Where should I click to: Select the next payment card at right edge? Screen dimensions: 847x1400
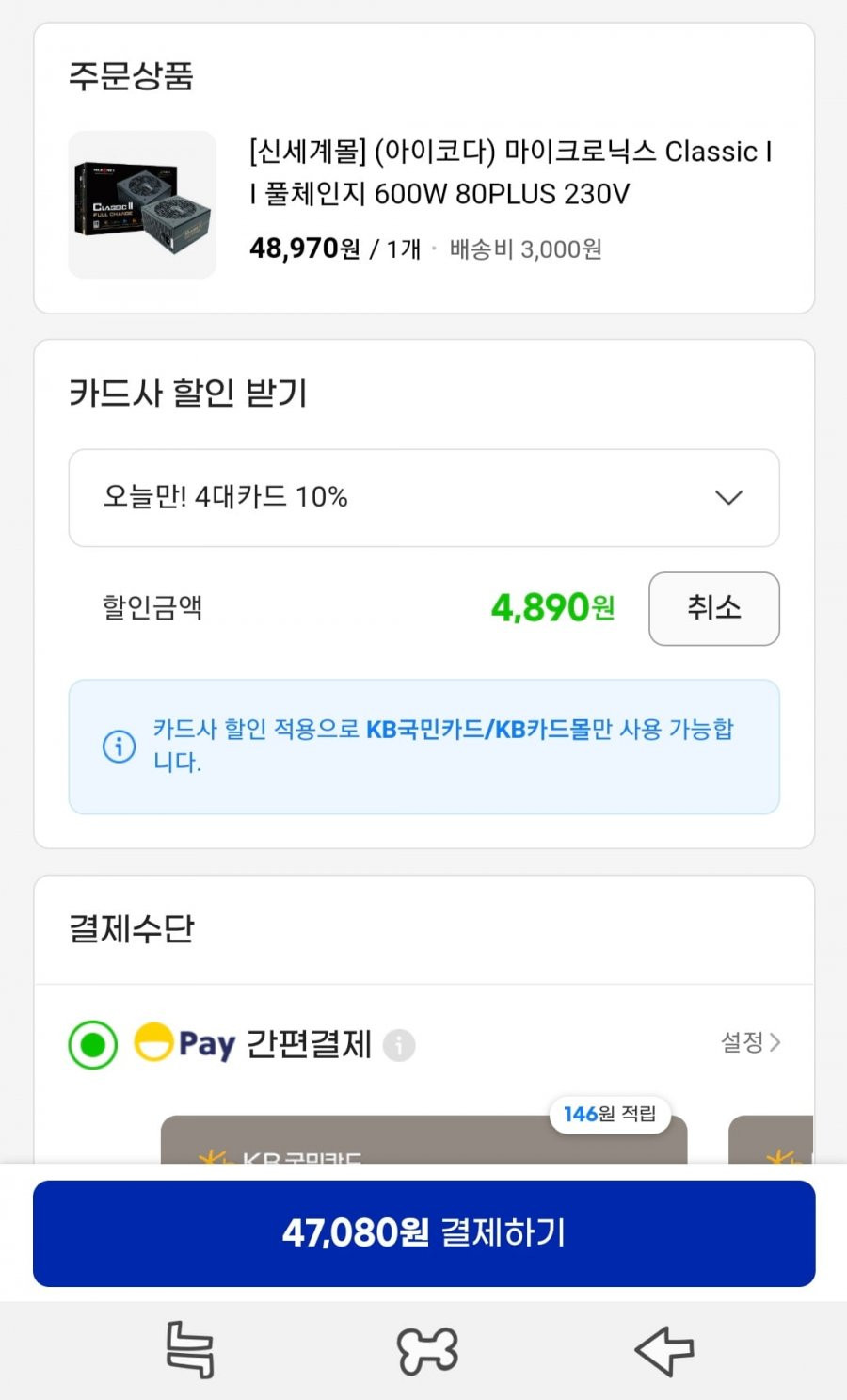click(771, 1140)
